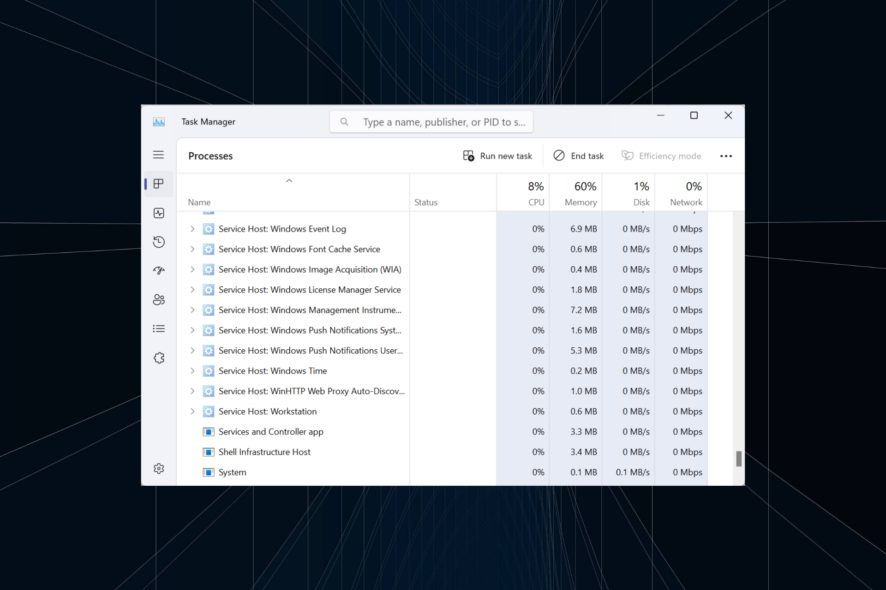Click the Workstation service gear icon
This screenshot has width=886, height=590.
(x=209, y=411)
